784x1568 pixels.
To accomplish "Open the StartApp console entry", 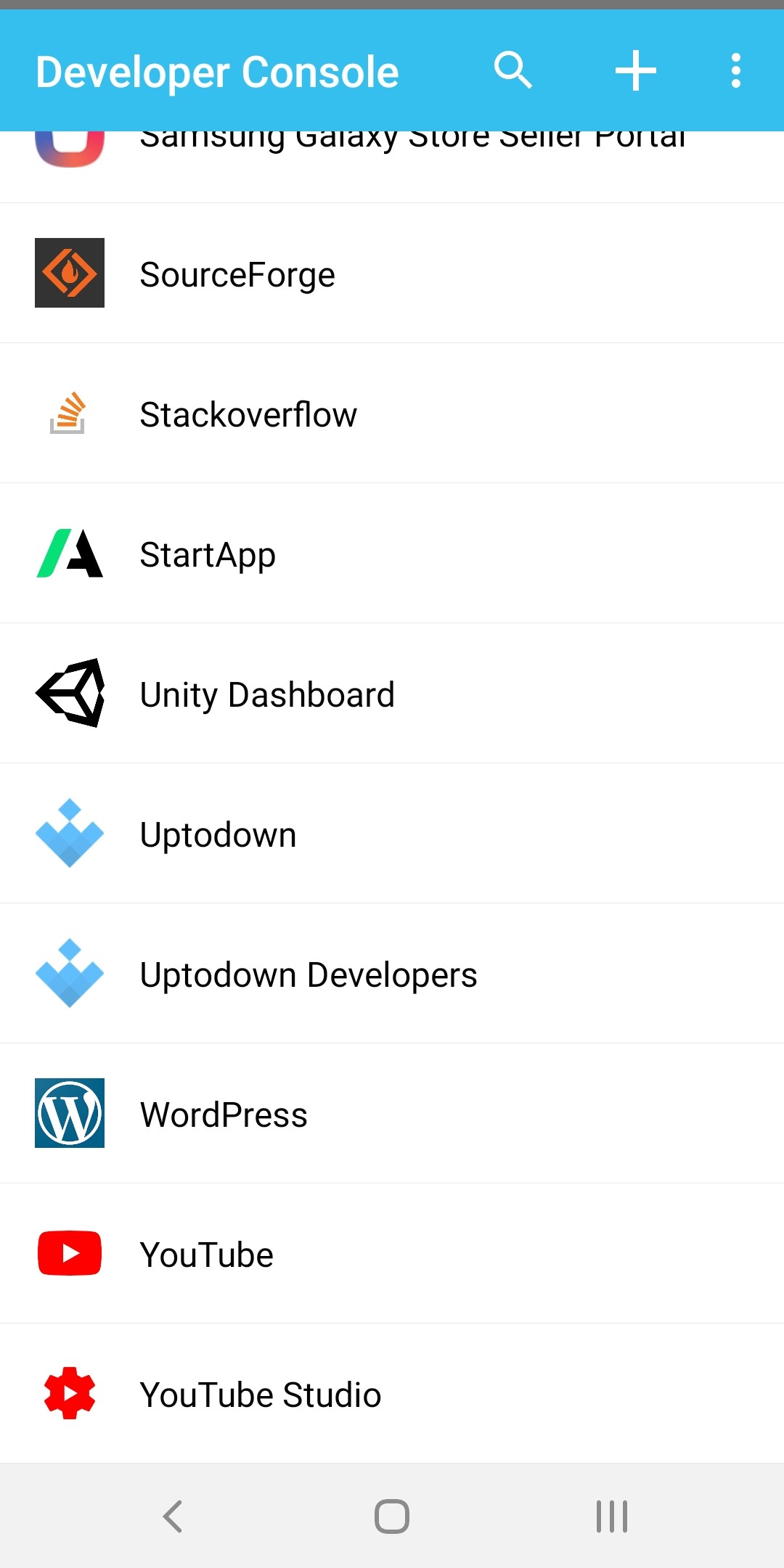I will point(392,554).
